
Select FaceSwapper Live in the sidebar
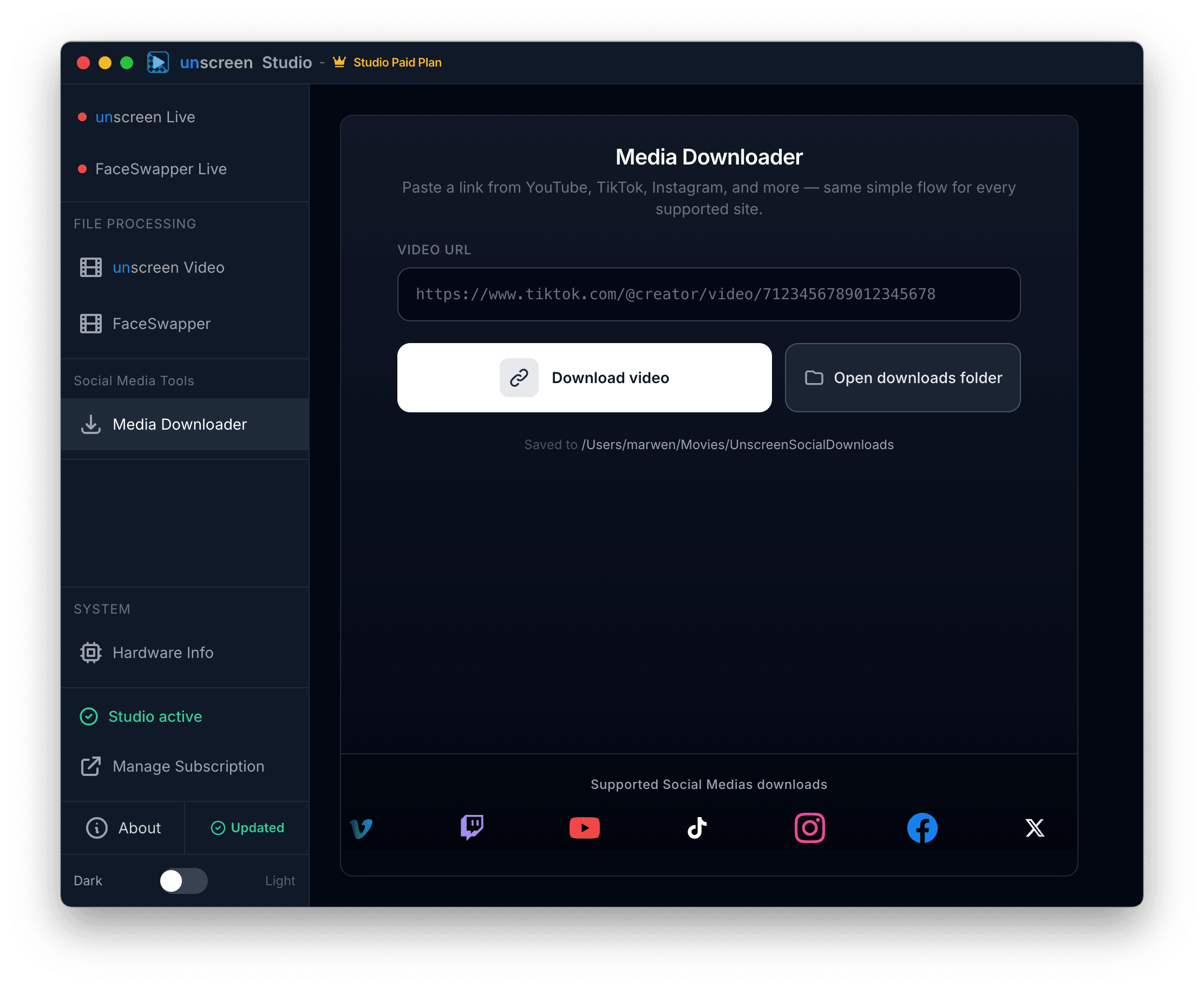click(160, 169)
